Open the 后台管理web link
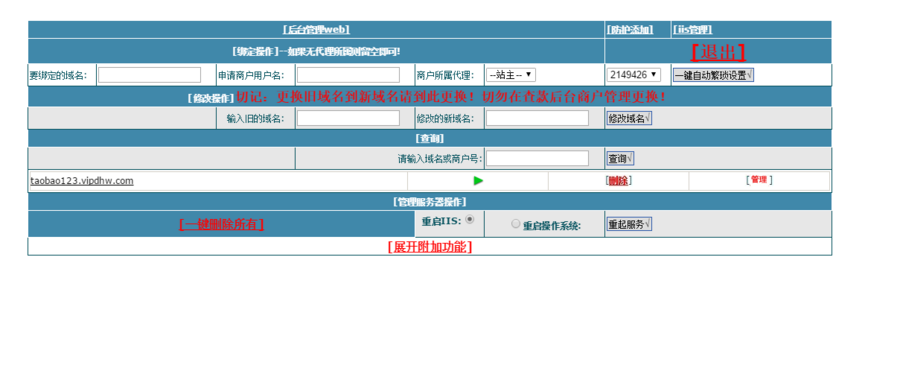900x371 pixels. (x=316, y=30)
